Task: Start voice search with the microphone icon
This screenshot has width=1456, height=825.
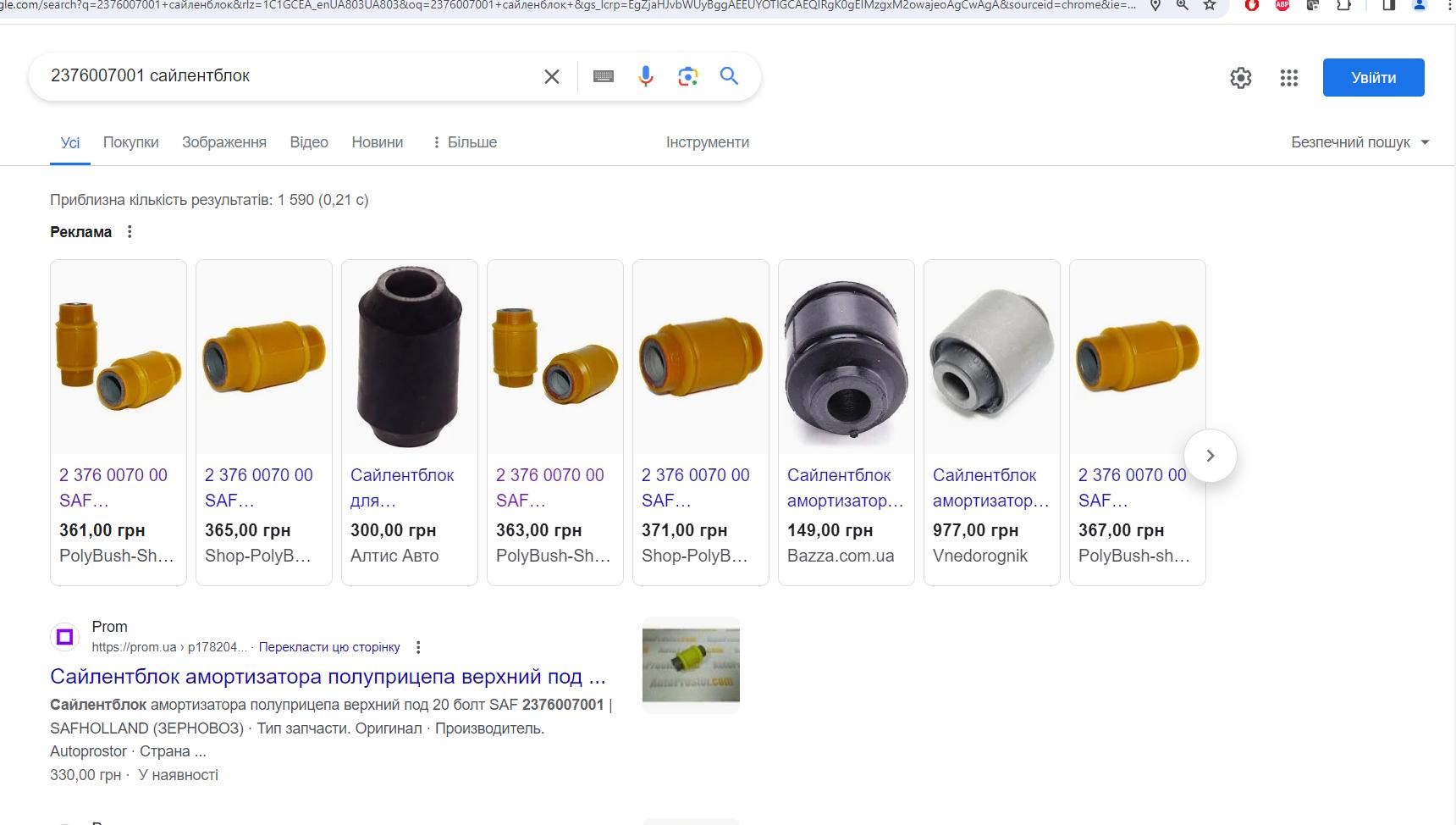Action: [646, 77]
